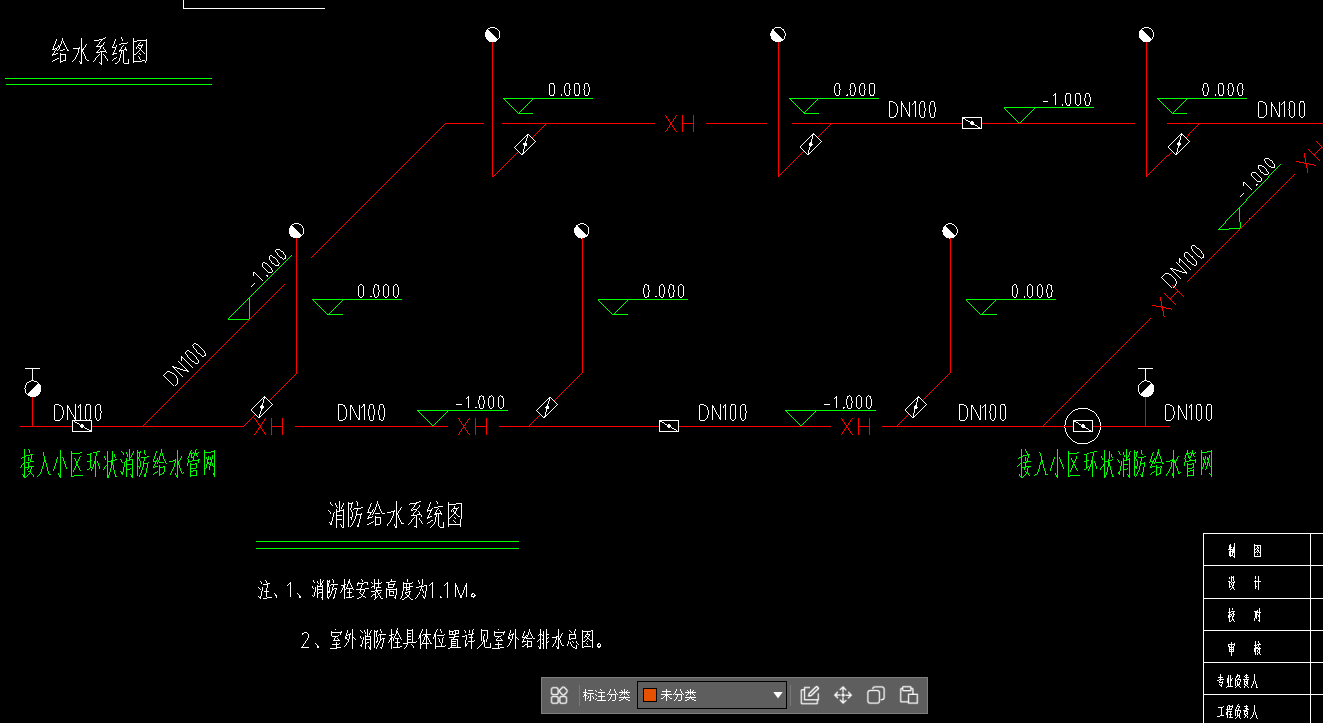The image size is (1323, 723).
Task: Click the paste clipboard icon
Action: tap(909, 695)
